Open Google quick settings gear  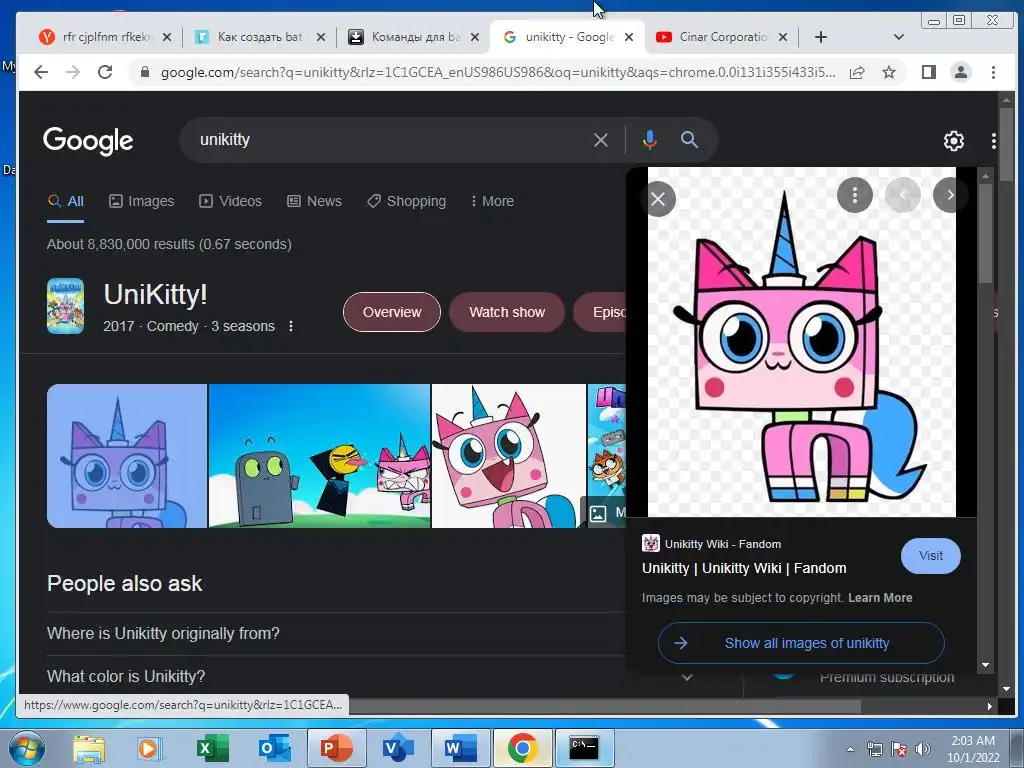953,140
